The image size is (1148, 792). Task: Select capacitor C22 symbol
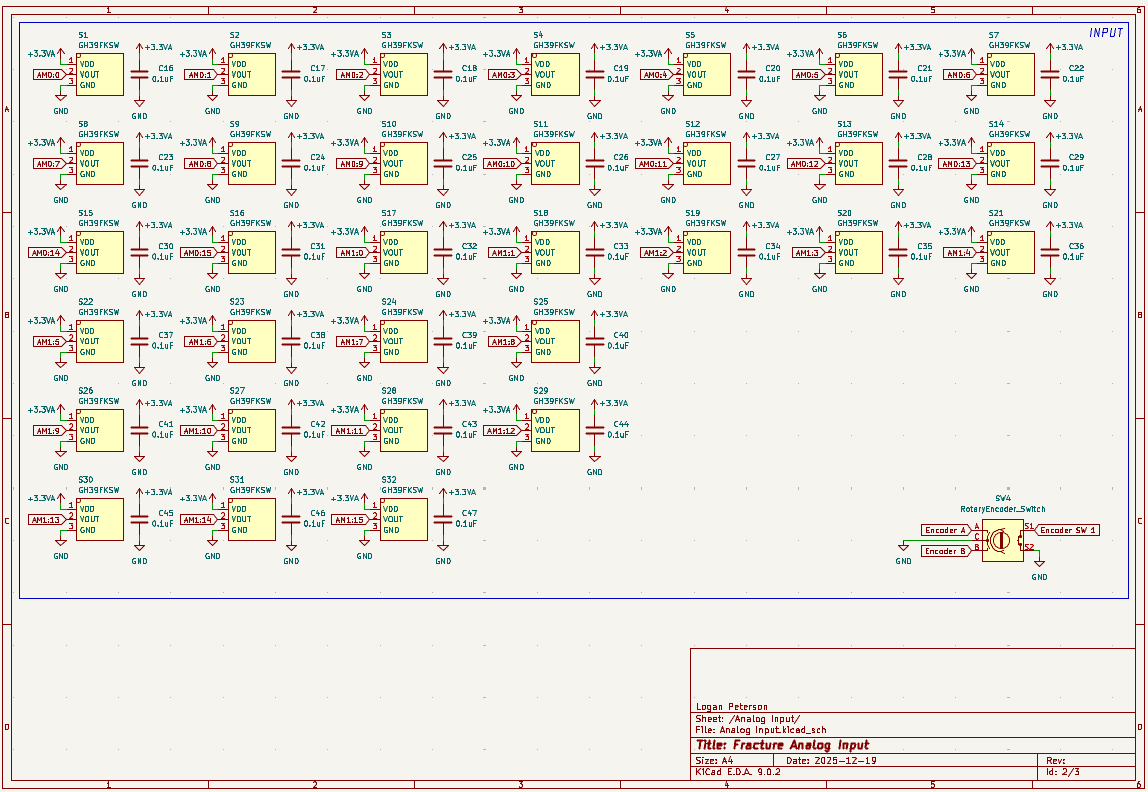tap(1049, 74)
